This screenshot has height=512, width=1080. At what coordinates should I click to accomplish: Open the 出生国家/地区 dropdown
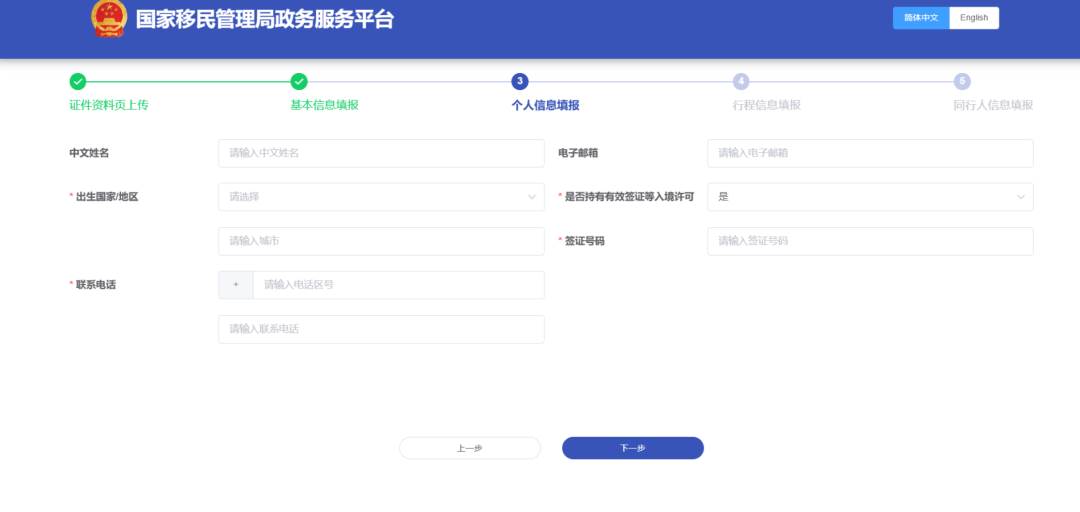point(380,197)
